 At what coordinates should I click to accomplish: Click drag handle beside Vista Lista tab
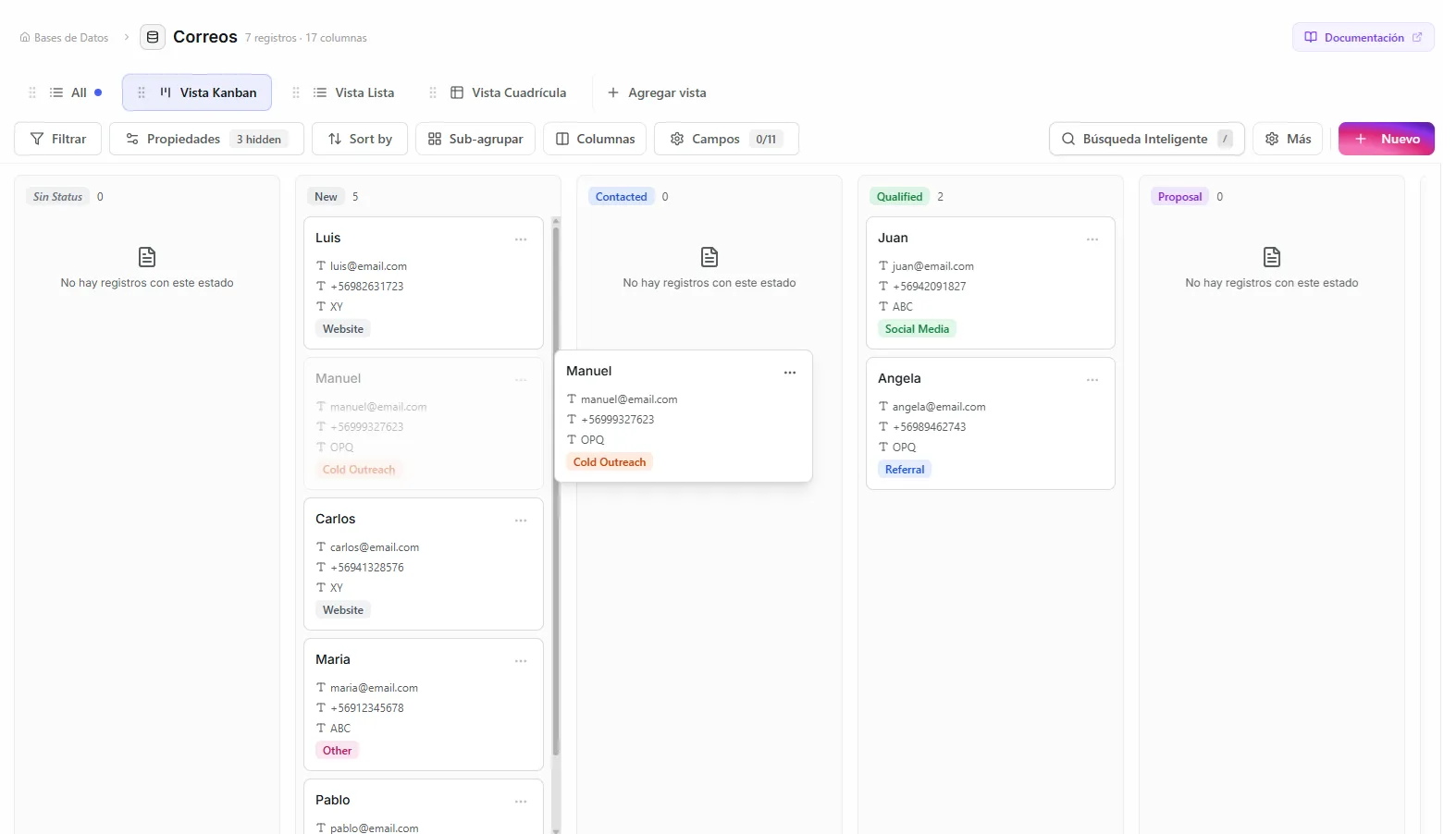[296, 92]
